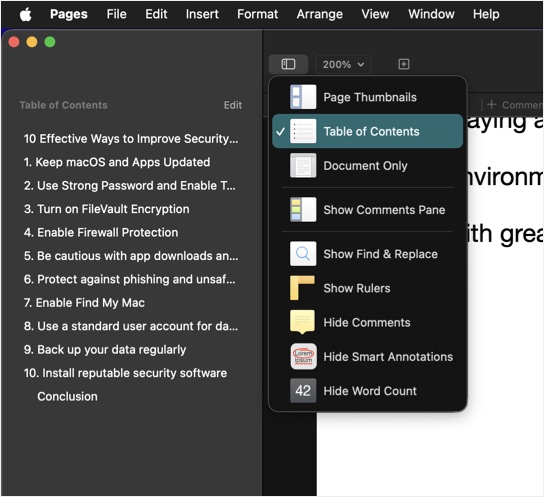Click the Apple logo menu
Viewport: 544px width, 497px height.
[26, 15]
